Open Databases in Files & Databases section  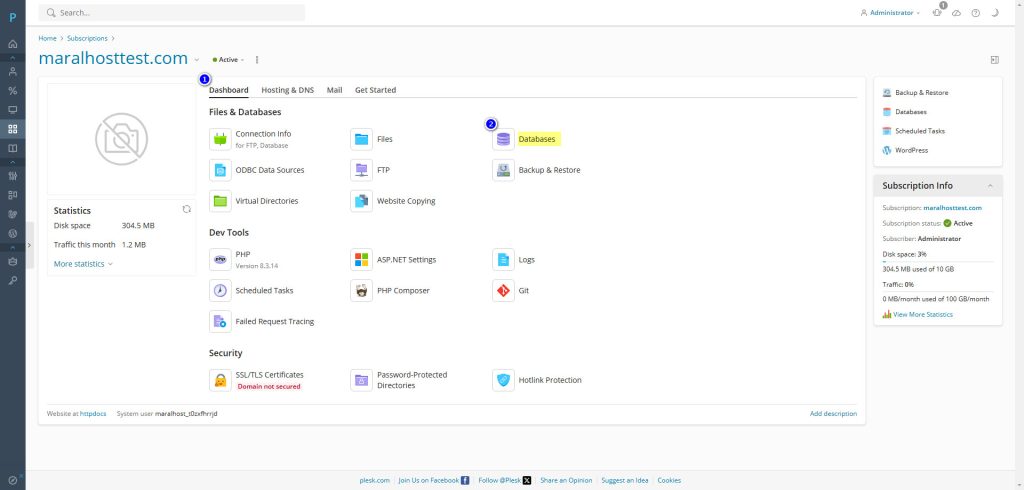pyautogui.click(x=536, y=139)
